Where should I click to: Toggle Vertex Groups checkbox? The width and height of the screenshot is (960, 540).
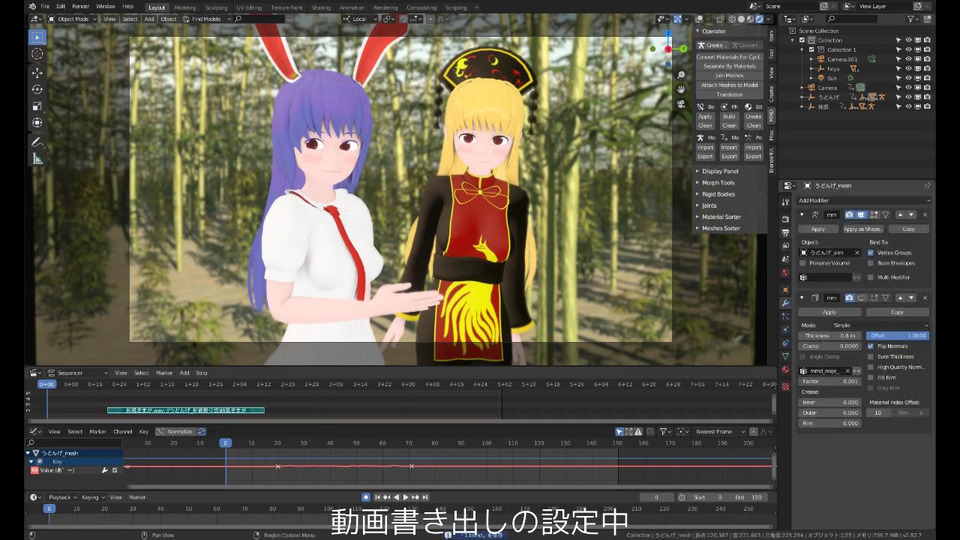(871, 252)
